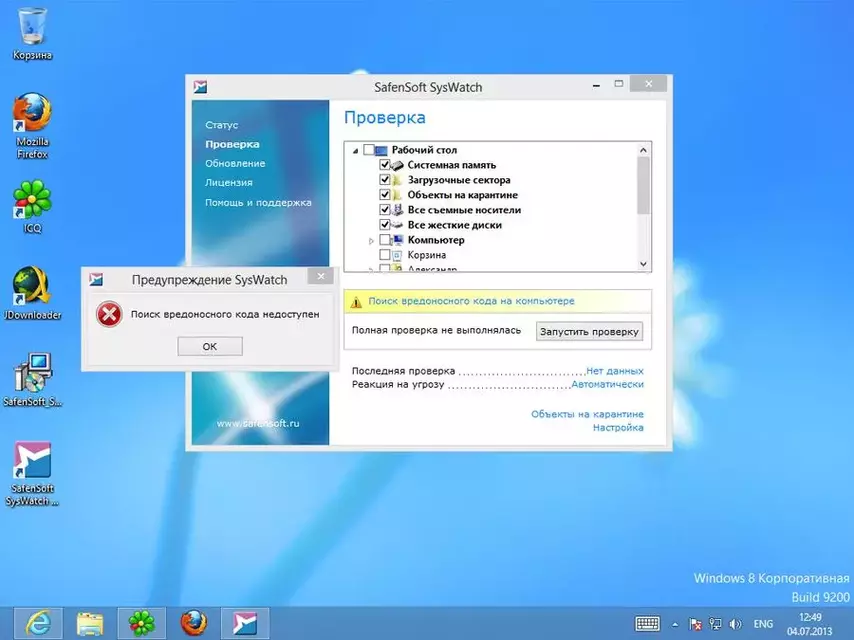
Task: Uncheck Все съемные носители checkbox
Action: pos(385,210)
